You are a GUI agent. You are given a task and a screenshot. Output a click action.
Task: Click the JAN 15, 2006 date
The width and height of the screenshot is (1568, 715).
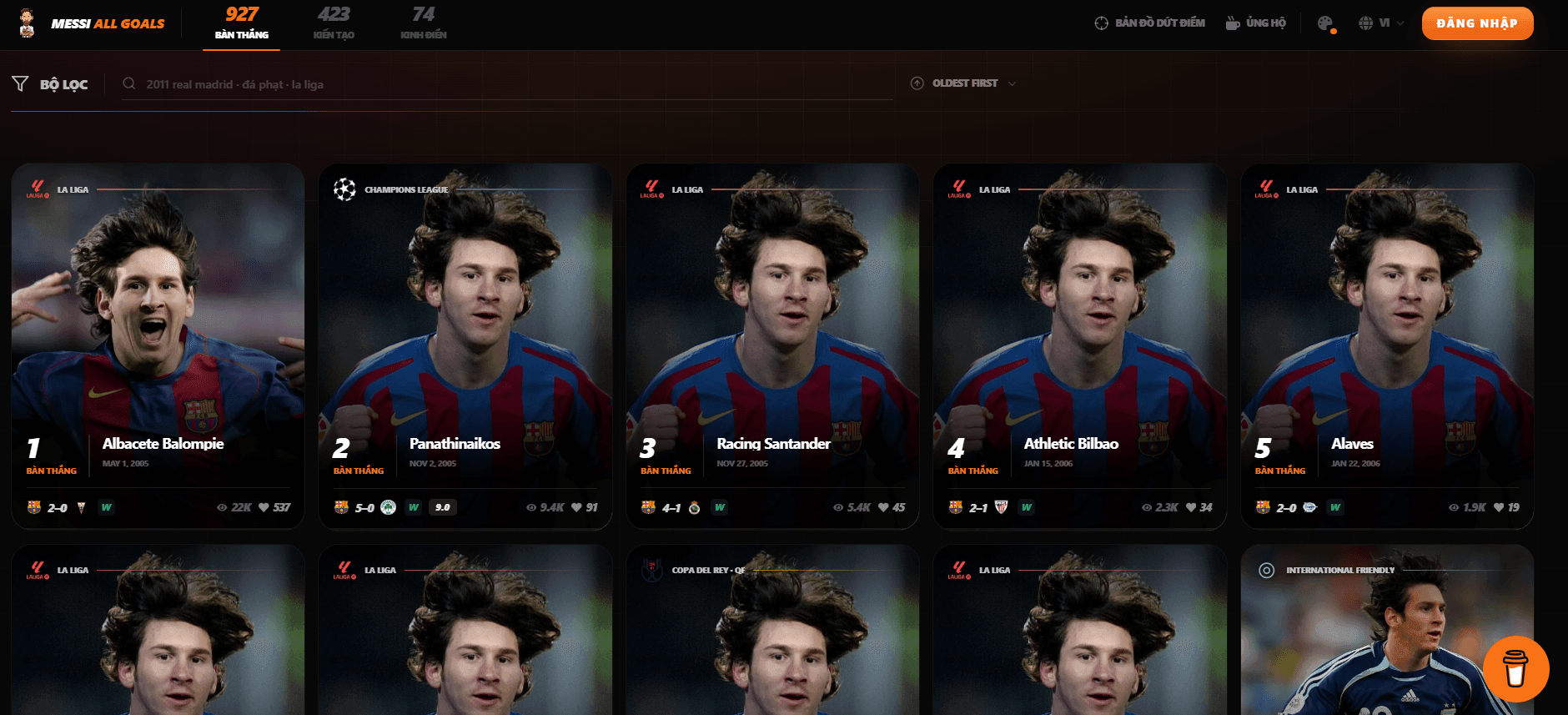click(1048, 464)
